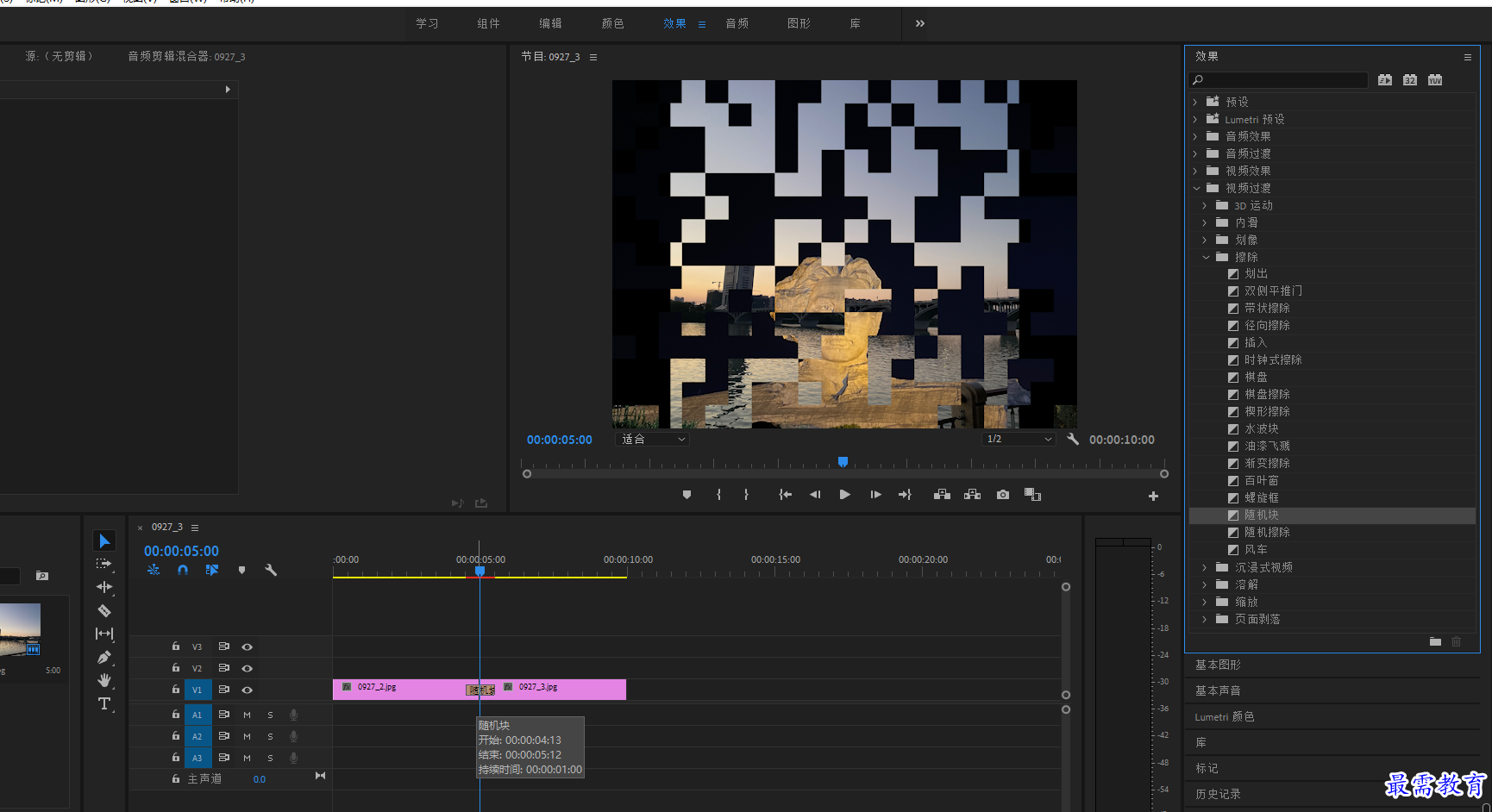Add a marker in the timeline header
1492x812 pixels.
click(x=241, y=570)
